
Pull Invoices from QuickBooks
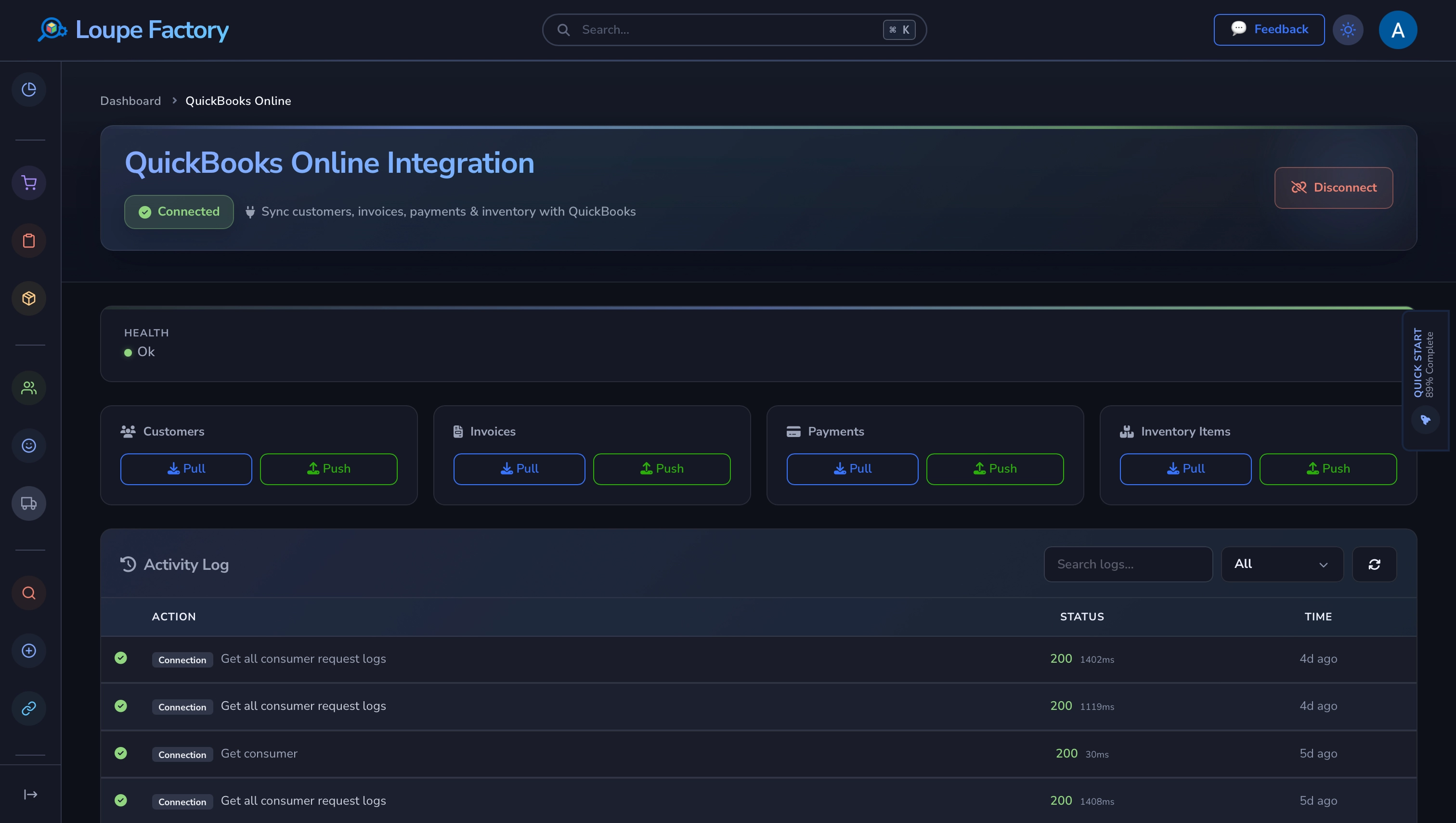pos(519,469)
